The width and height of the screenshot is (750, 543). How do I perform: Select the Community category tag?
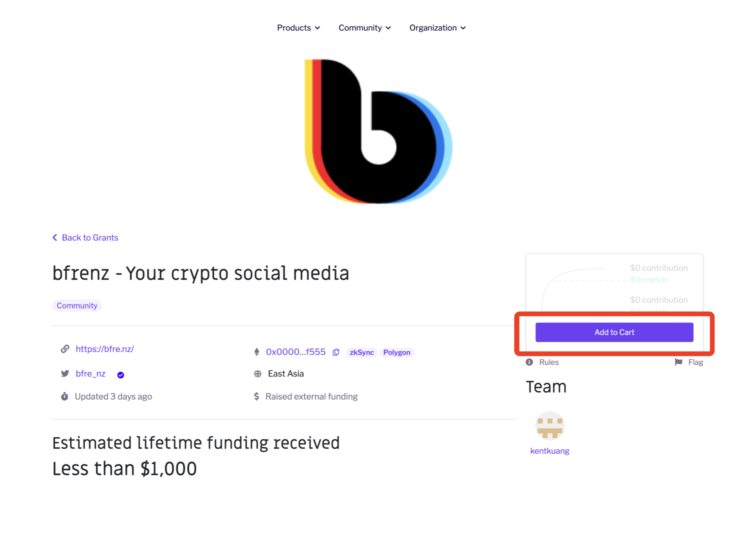(77, 305)
